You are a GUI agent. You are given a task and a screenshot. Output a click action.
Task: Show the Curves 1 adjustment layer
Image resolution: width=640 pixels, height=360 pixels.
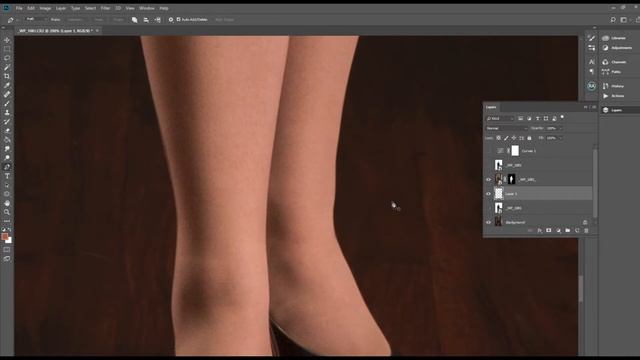tap(489, 151)
